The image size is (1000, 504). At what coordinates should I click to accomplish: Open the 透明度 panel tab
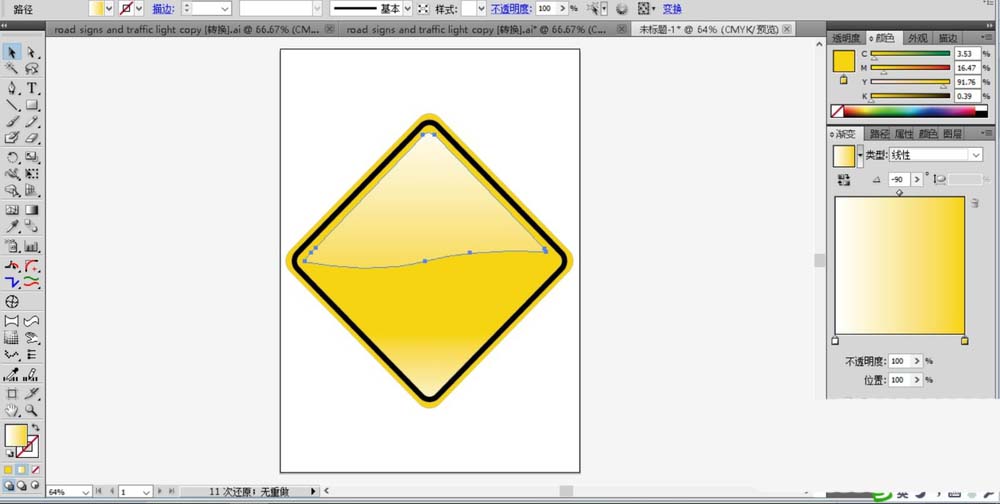[846, 38]
